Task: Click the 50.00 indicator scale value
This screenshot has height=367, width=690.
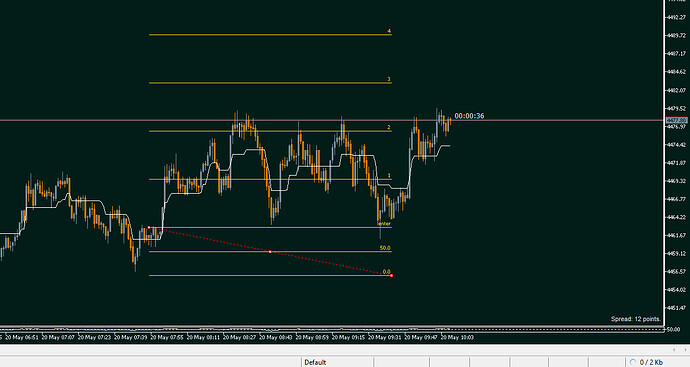Action: coord(674,329)
